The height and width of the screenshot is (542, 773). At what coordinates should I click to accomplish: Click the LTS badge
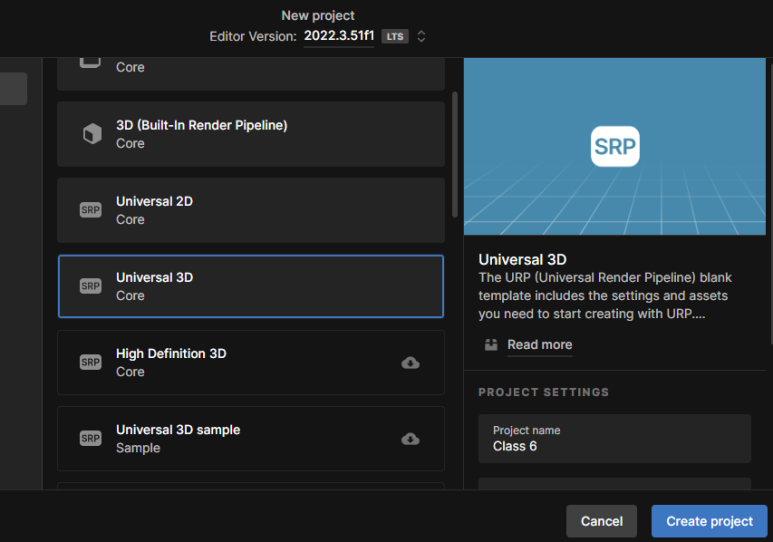[395, 36]
